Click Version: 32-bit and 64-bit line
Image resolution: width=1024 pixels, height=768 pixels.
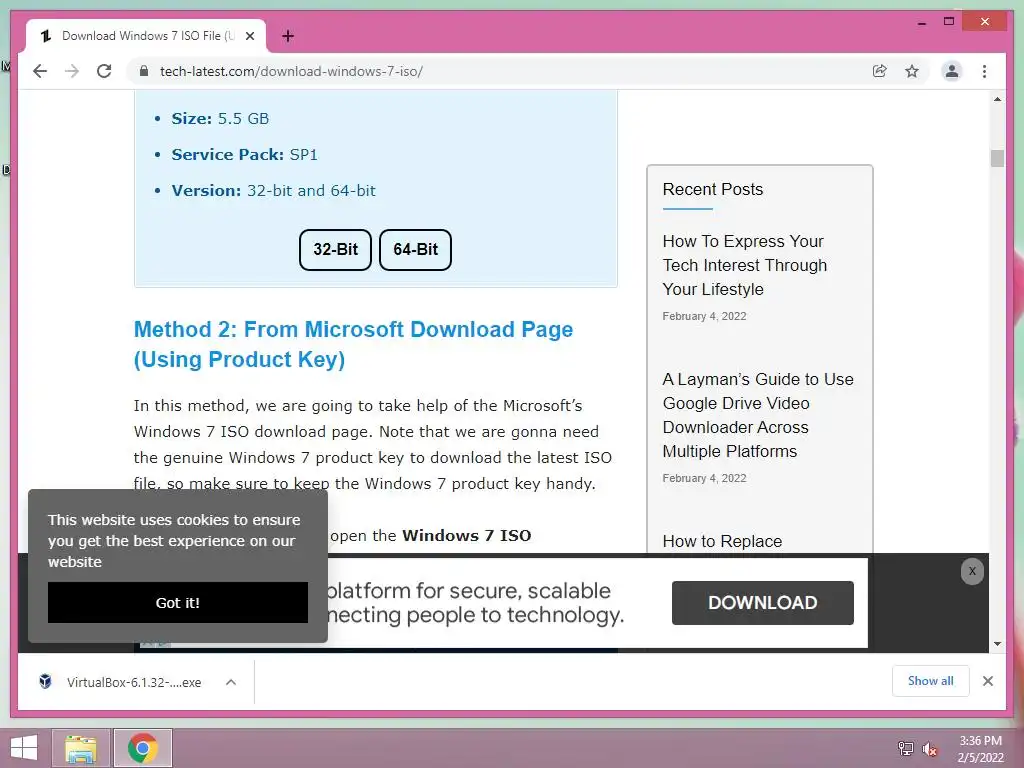274,191
